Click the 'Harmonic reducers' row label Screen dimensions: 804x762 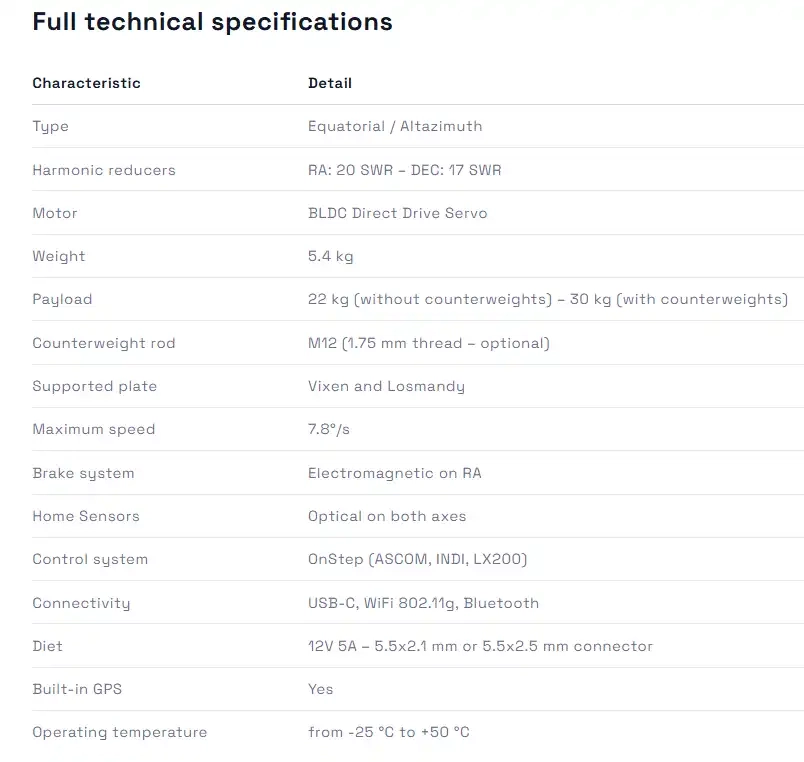pos(104,170)
